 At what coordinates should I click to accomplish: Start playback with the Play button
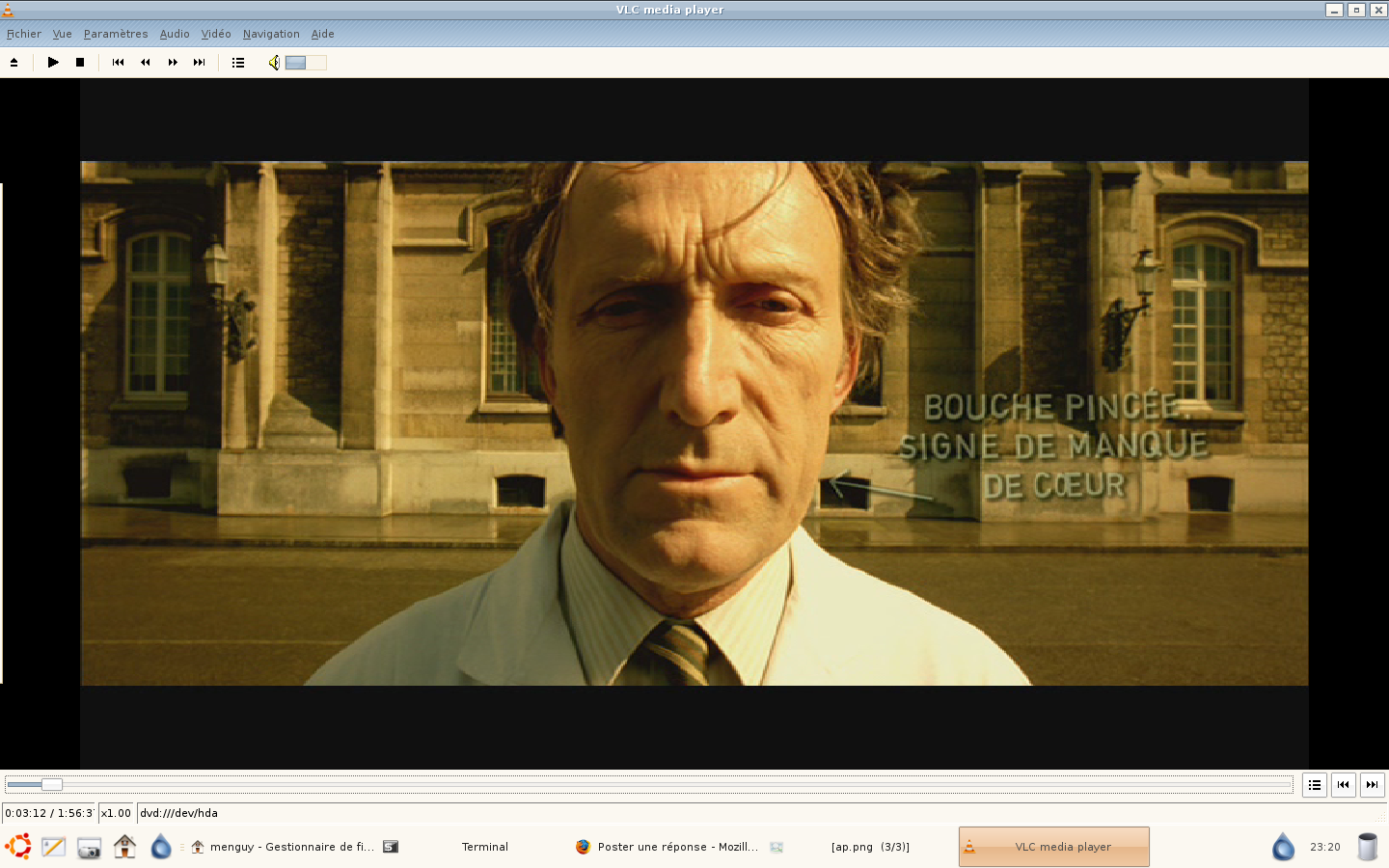(53, 63)
